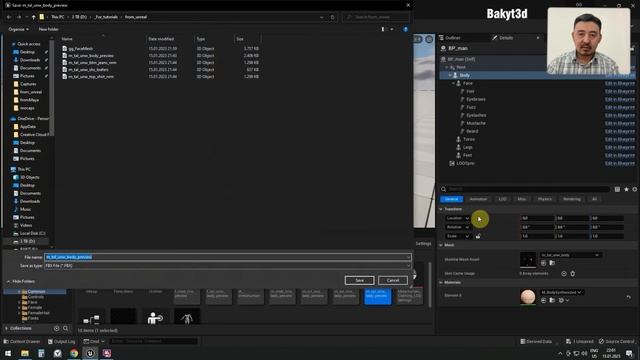Select the pg_FaceMesh file
Viewport: 640px width, 360px height.
point(80,49)
